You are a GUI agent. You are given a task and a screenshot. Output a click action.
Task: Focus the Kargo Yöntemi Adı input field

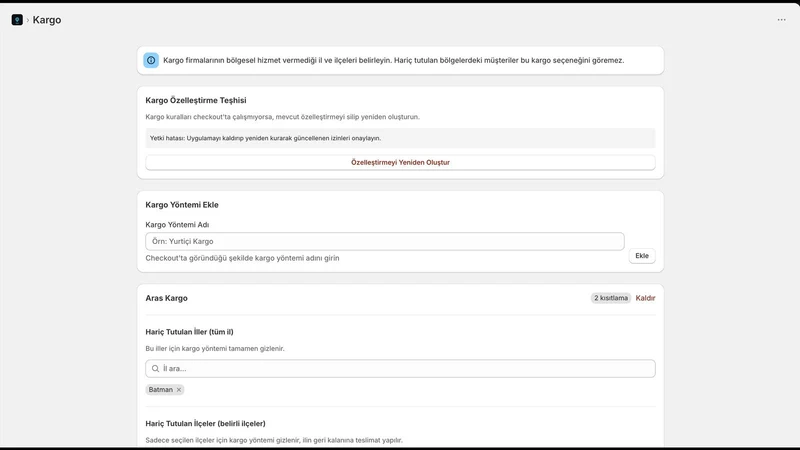[x=385, y=241]
